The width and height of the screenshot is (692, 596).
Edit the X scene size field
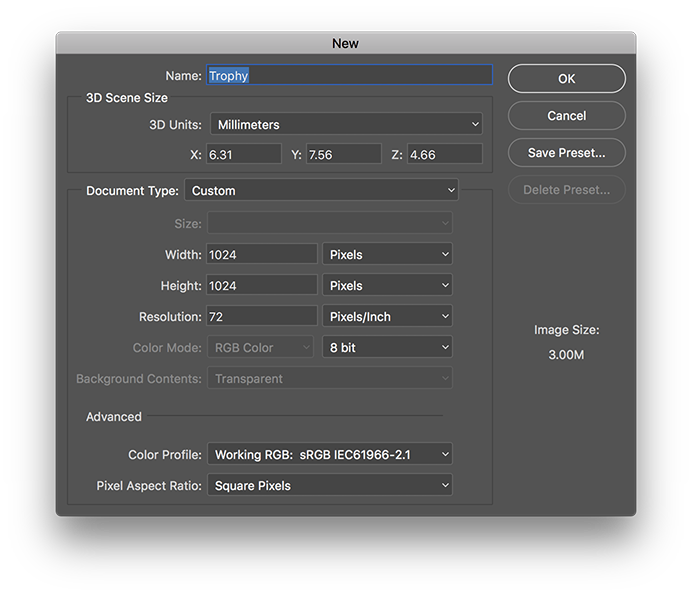(x=243, y=155)
